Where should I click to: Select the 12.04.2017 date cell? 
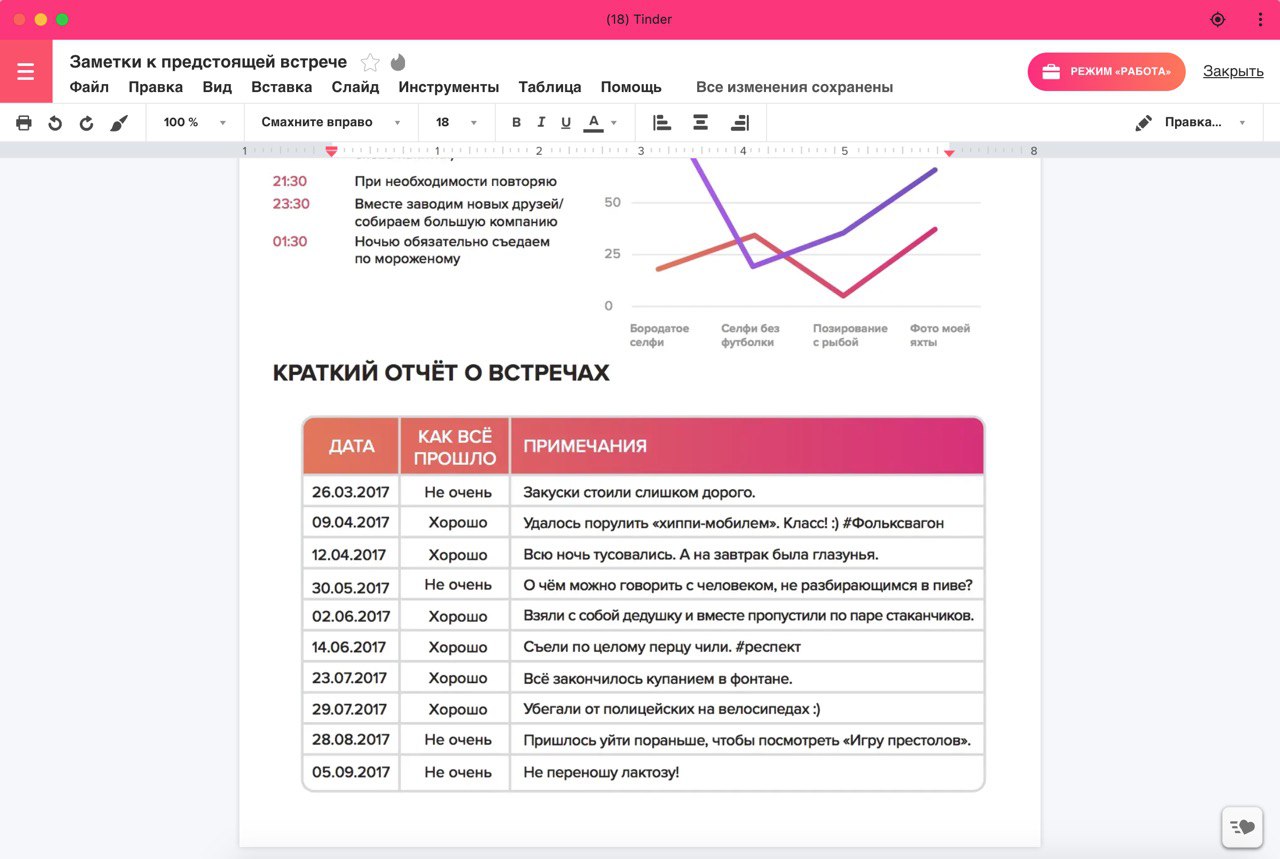point(350,554)
